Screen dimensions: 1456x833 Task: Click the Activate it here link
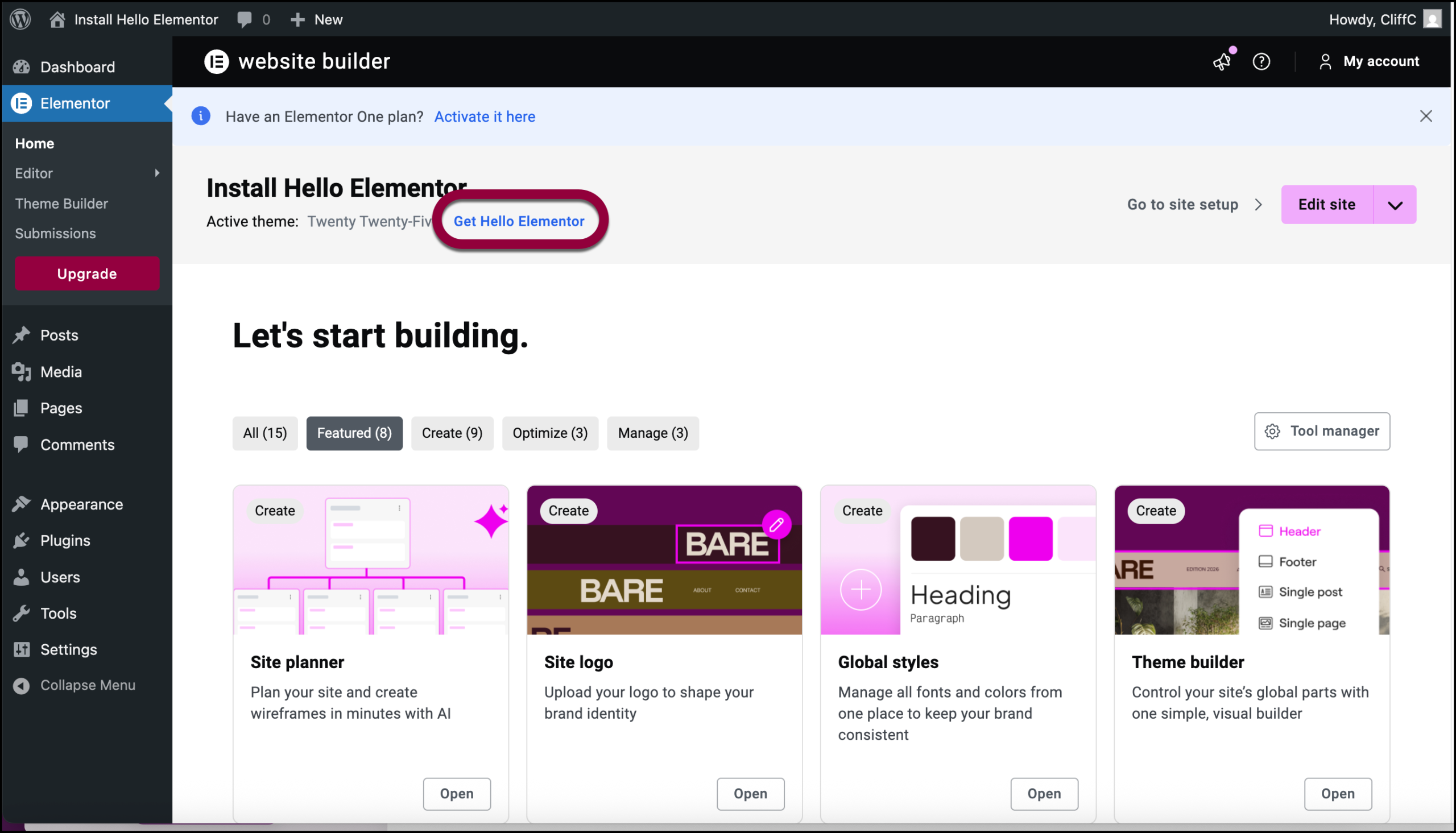(485, 117)
